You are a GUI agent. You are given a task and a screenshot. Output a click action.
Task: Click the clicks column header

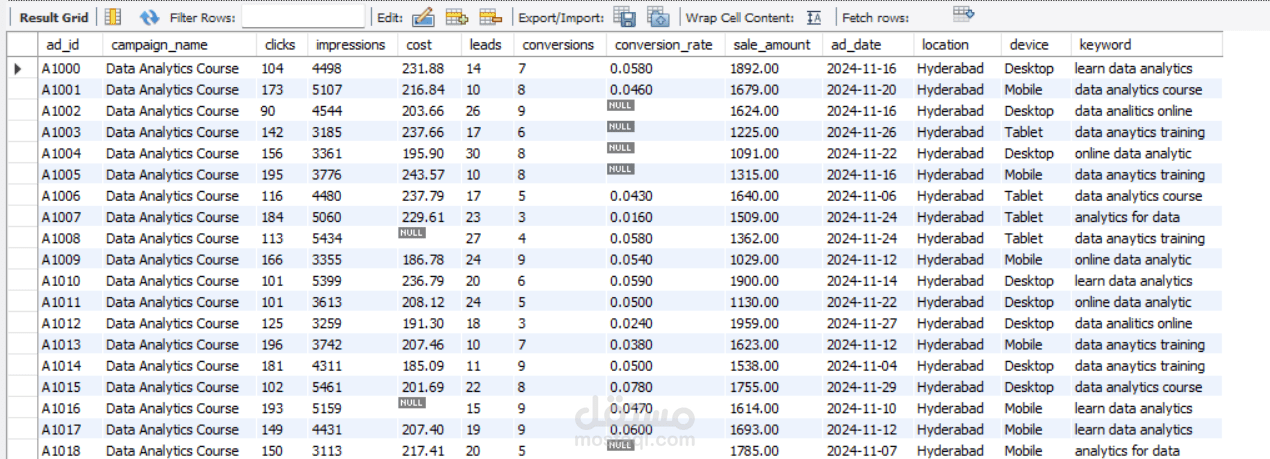pos(281,44)
